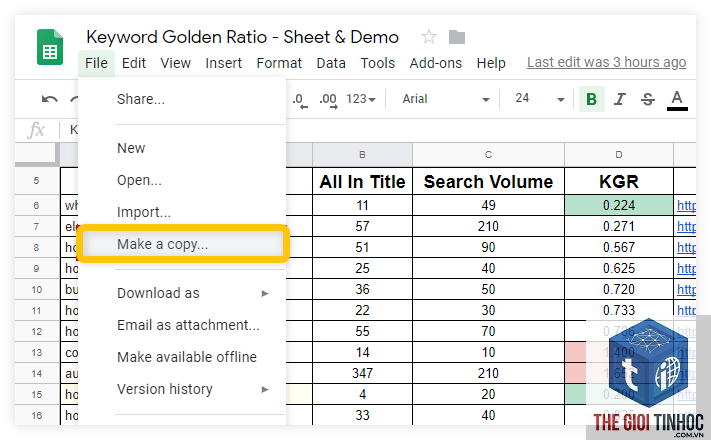Viewport: 711px width, 440px height.
Task: Select row 16 header
Action: 37,415
